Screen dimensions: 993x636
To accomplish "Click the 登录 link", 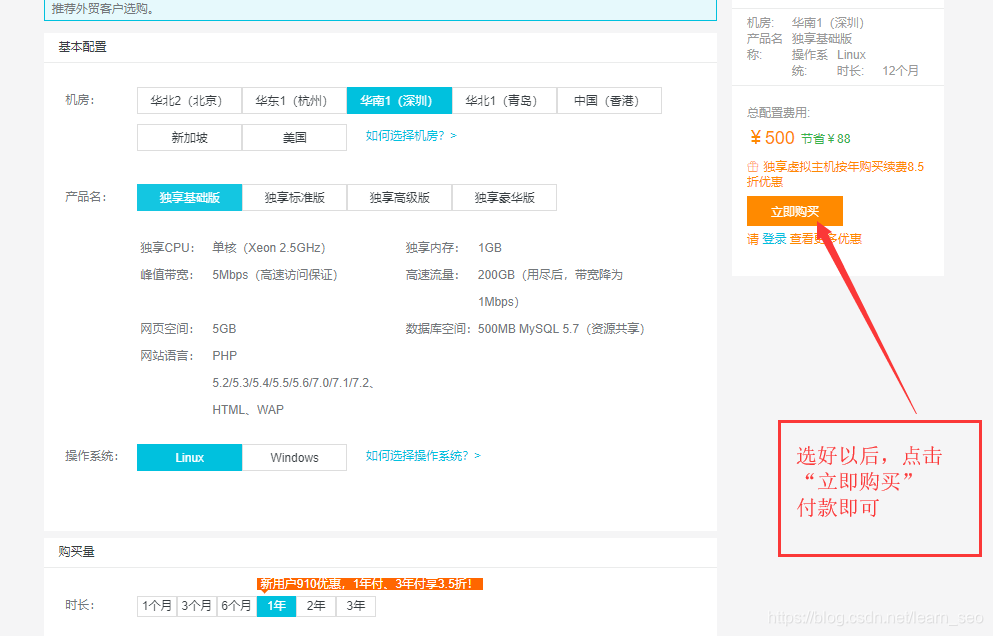I will 774,239.
